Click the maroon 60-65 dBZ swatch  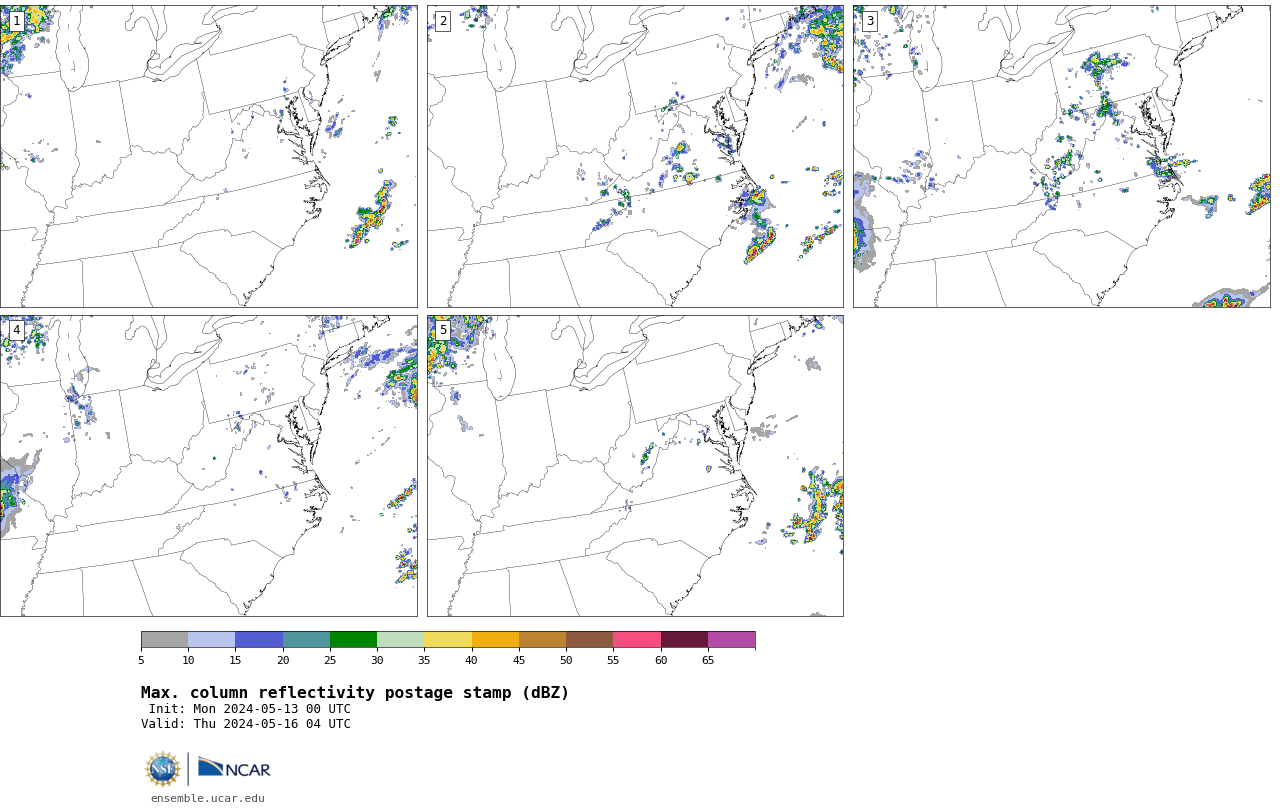pos(684,640)
